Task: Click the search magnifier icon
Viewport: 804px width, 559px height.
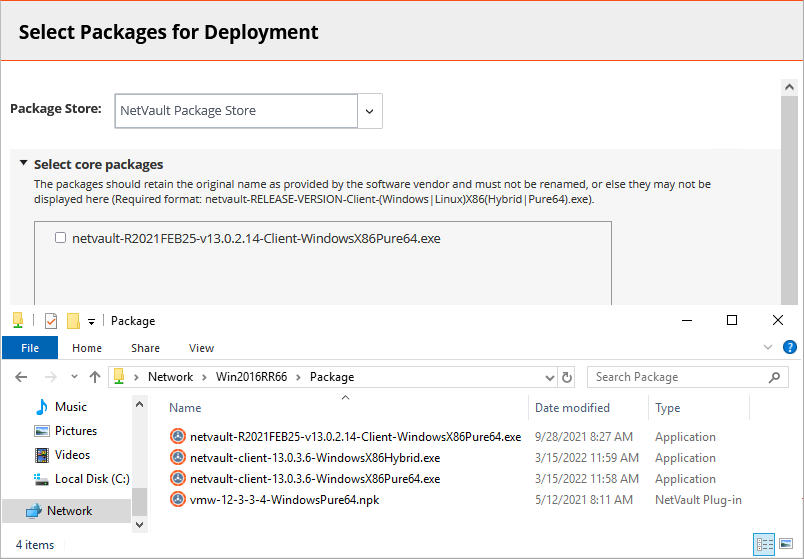Action: click(774, 377)
